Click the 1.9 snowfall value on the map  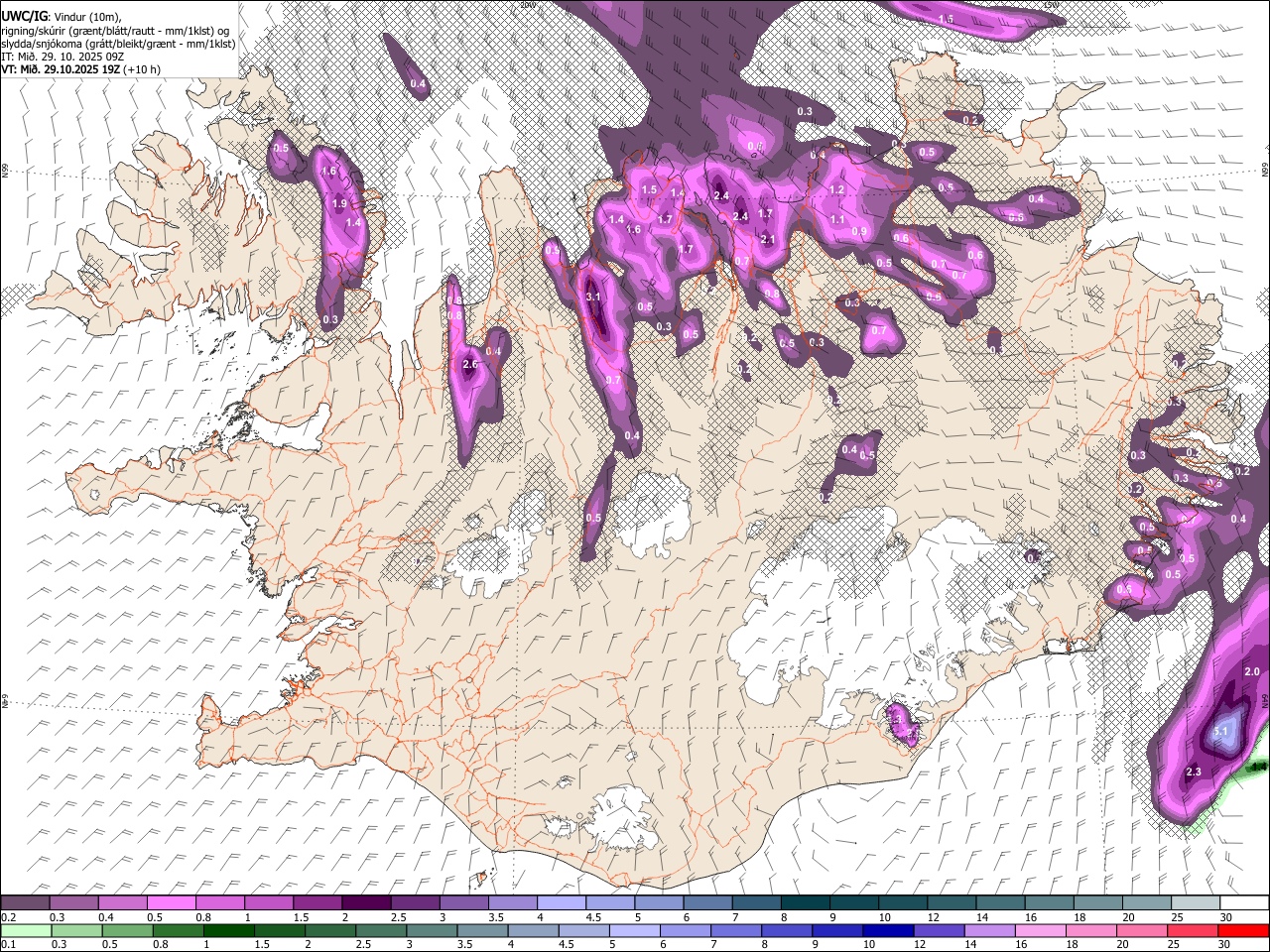[340, 204]
